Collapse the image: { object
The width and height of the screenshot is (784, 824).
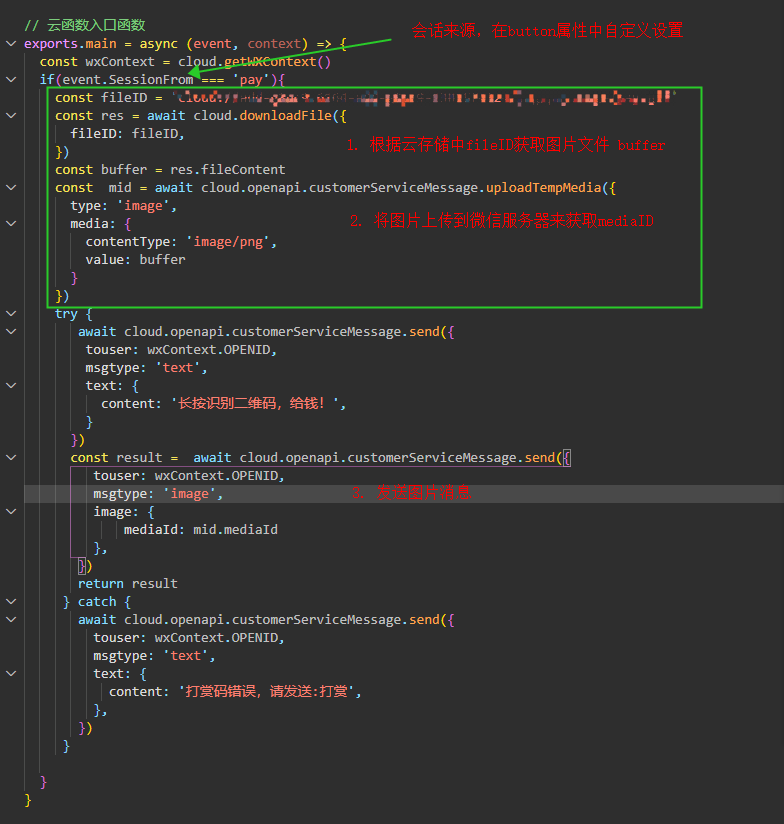tap(11, 512)
